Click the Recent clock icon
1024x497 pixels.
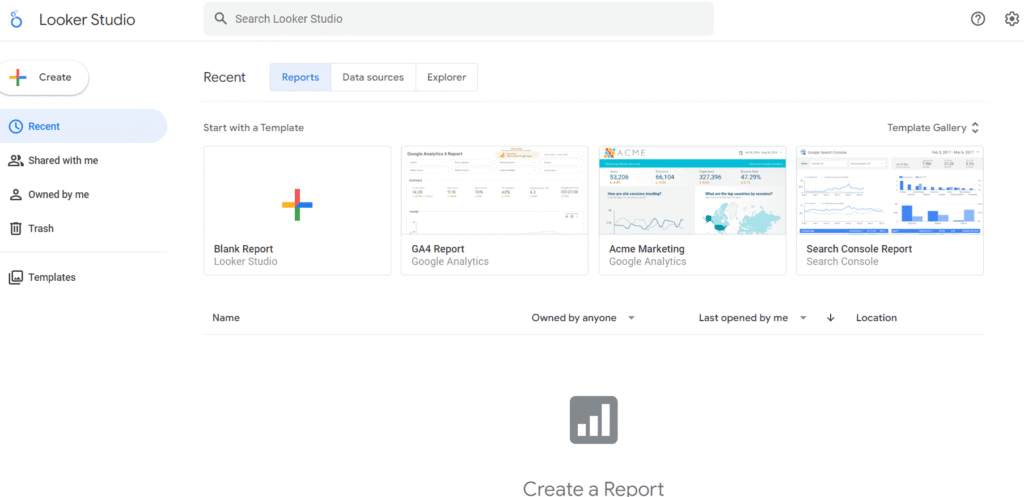click(16, 127)
